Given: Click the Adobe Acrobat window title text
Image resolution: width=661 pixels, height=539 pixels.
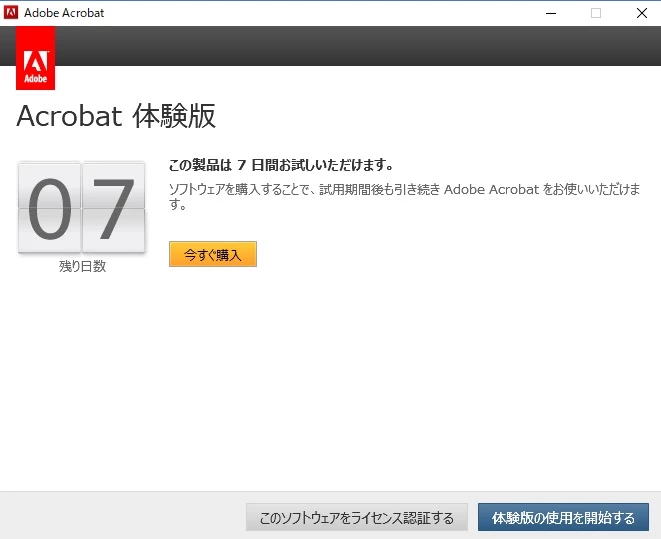Looking at the screenshot, I should click(x=64, y=13).
